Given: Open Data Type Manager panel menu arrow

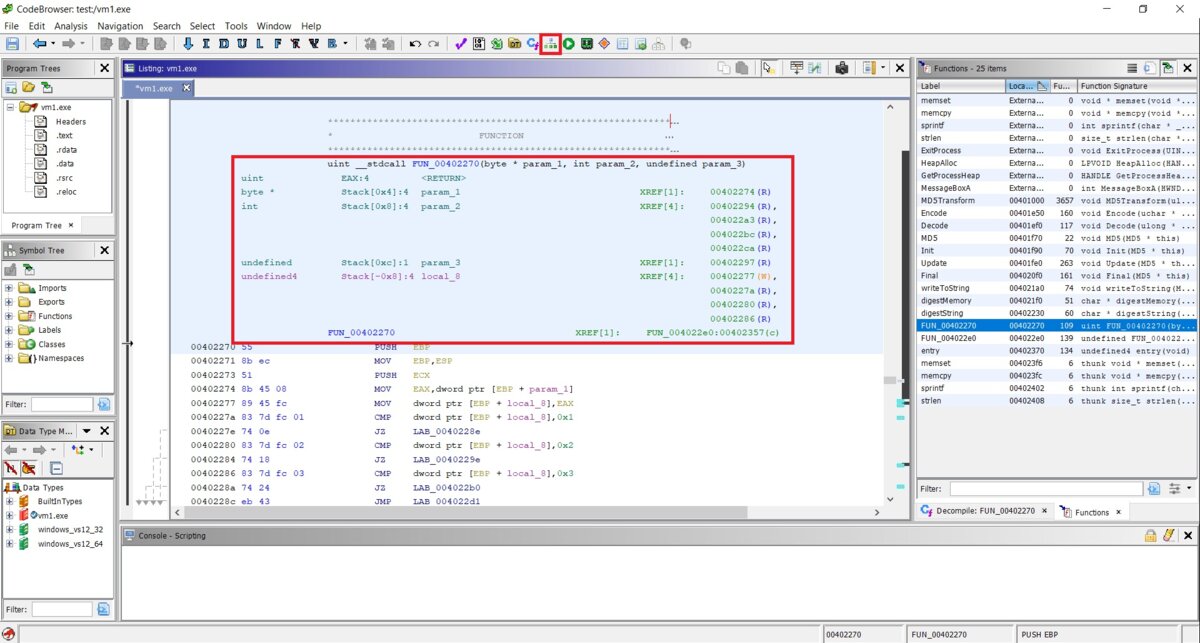Looking at the screenshot, I should point(86,431).
